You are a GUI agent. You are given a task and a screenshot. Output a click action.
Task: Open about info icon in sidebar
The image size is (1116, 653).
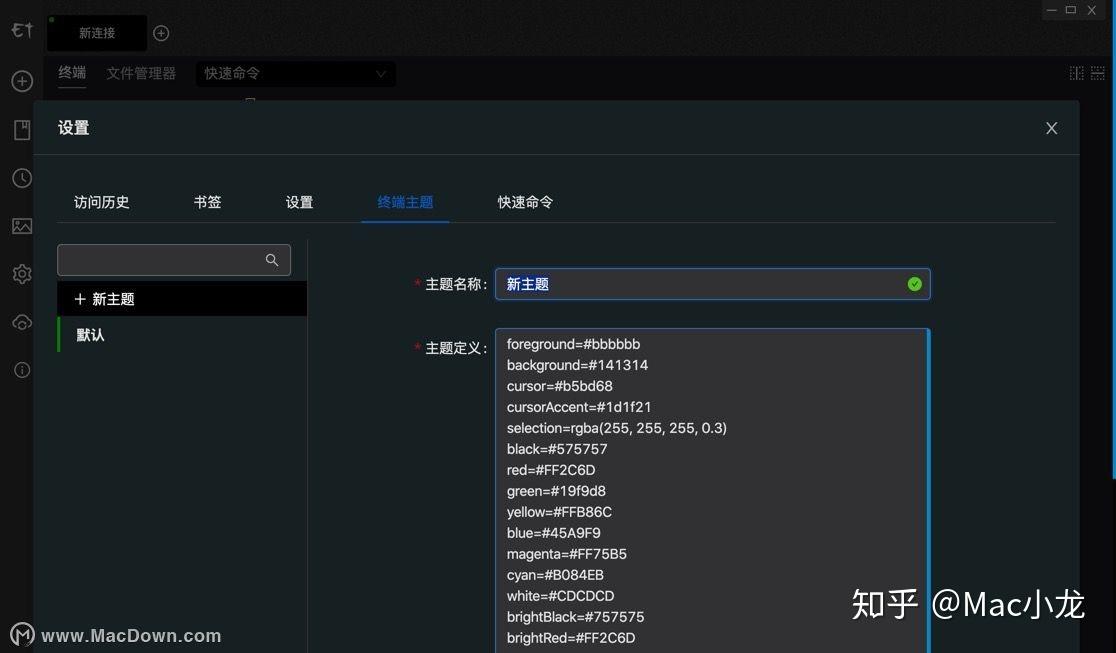pos(22,370)
